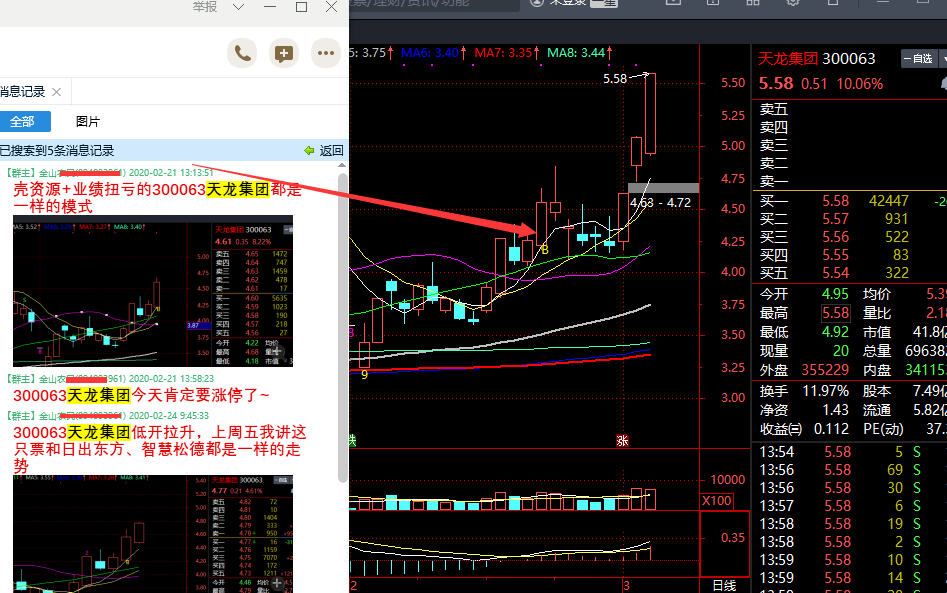947x593 pixels.
Task: Select the 买二 bid price 5.57
Action: [x=835, y=219]
